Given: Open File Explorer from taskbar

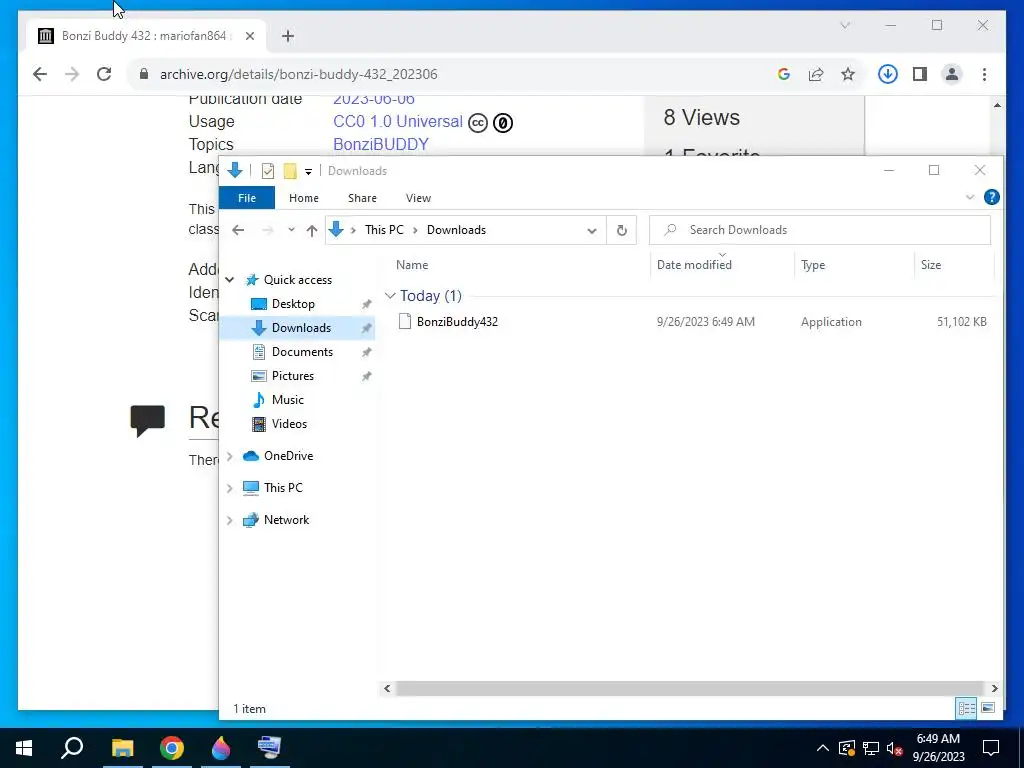Looking at the screenshot, I should point(122,748).
